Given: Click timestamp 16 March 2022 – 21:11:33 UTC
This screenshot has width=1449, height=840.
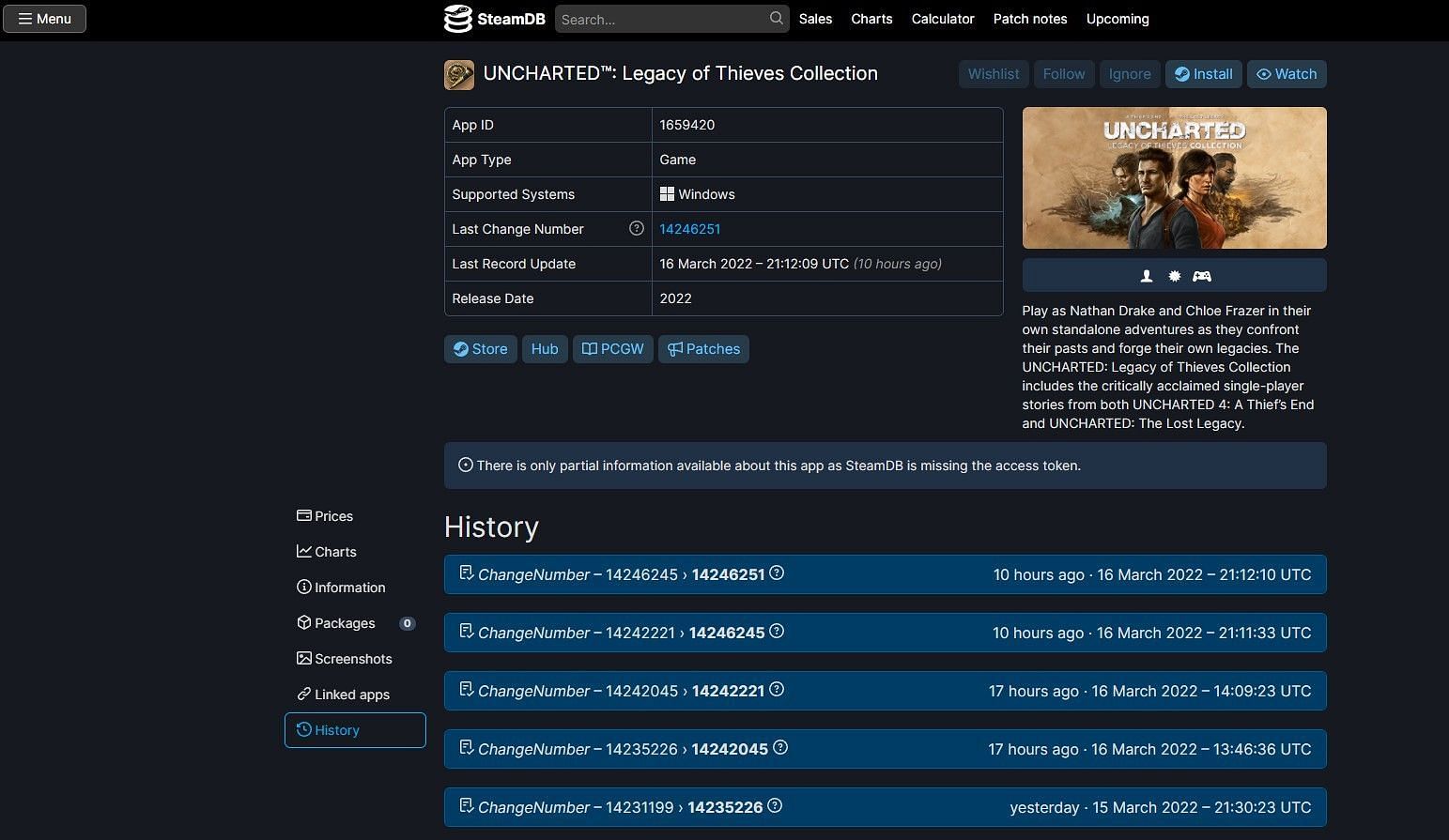Looking at the screenshot, I should [1204, 633].
